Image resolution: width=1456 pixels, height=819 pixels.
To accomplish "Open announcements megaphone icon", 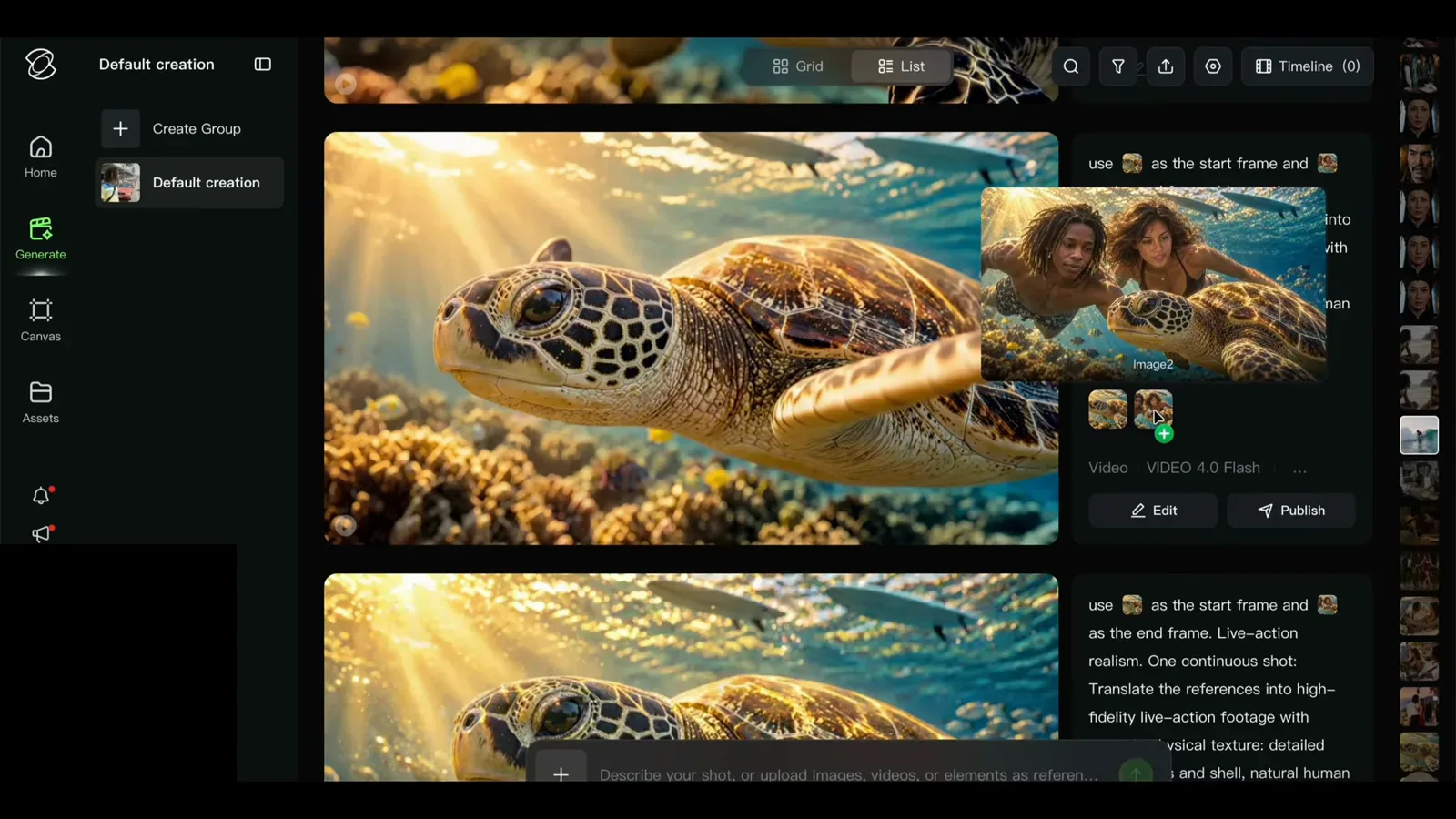I will (41, 534).
